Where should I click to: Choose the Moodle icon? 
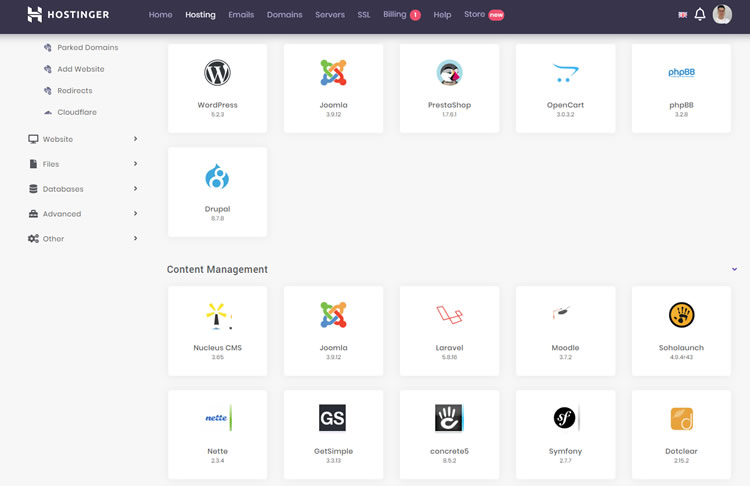tap(562, 312)
